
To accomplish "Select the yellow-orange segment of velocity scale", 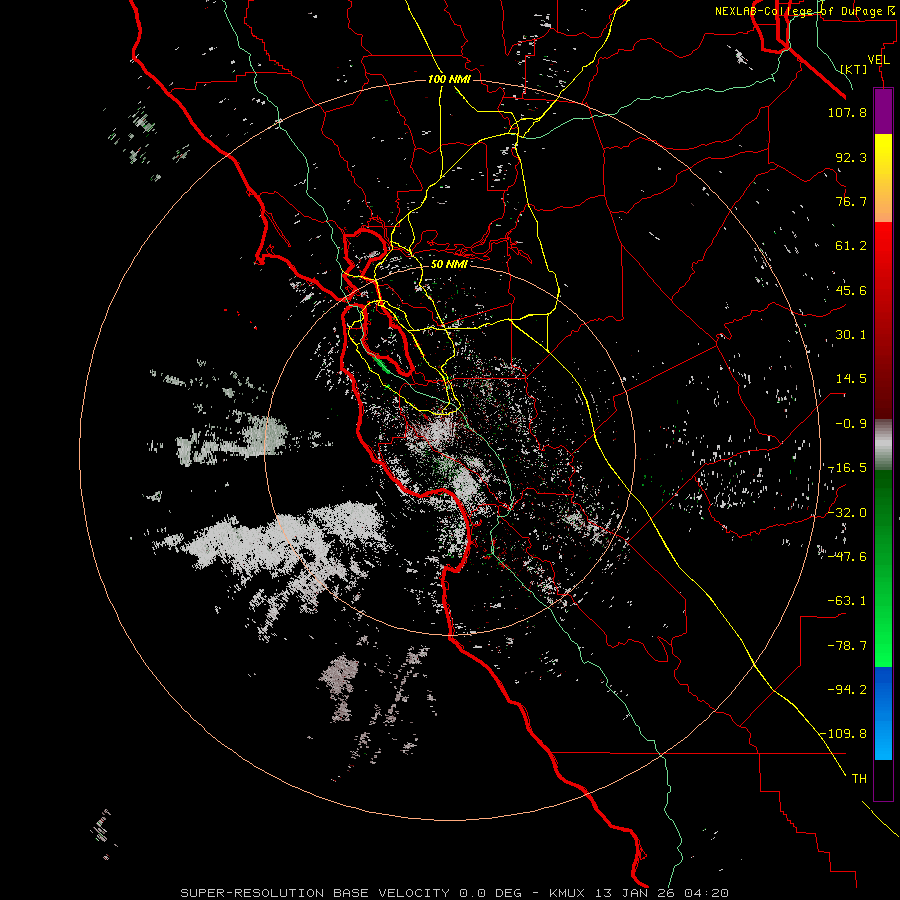I will 883,178.
